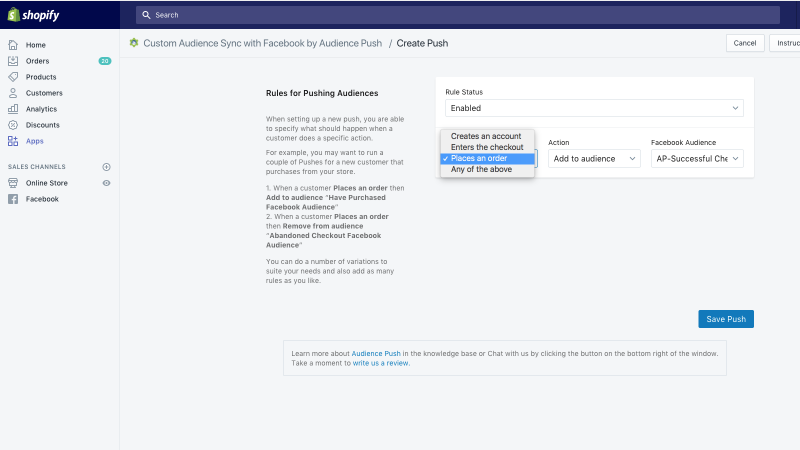Click the Cancel button
This screenshot has height=450, width=800.
[x=745, y=43]
